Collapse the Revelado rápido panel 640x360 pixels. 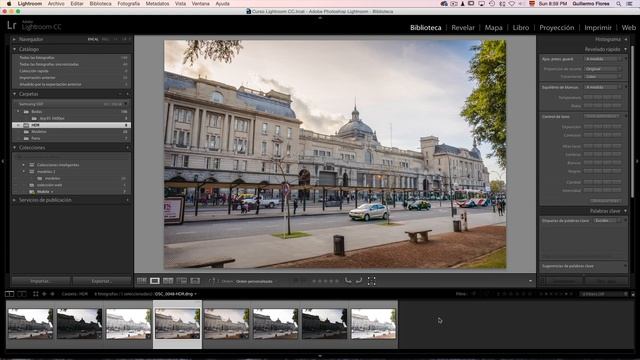(626, 49)
